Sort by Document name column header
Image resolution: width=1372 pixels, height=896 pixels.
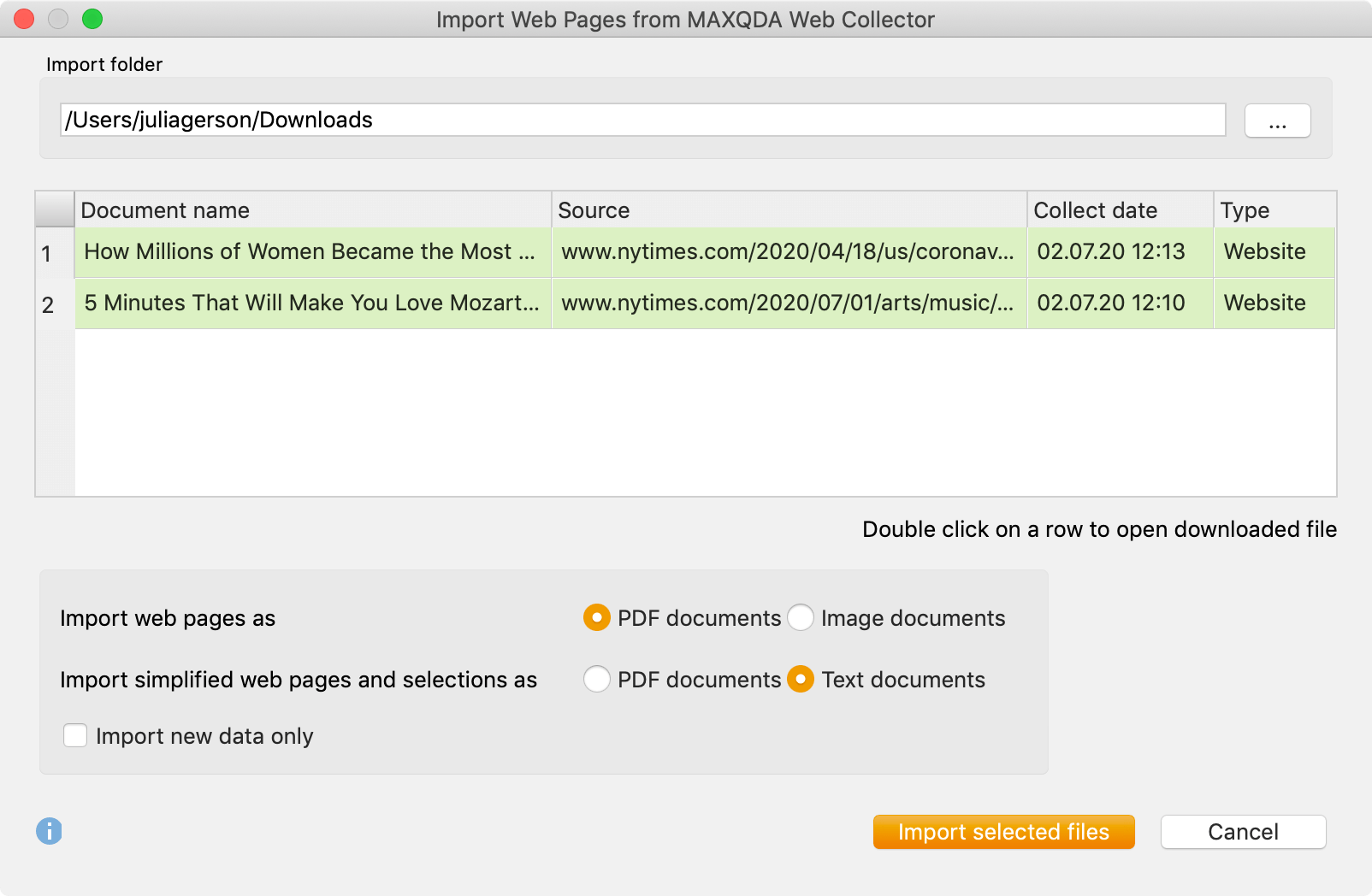313,210
